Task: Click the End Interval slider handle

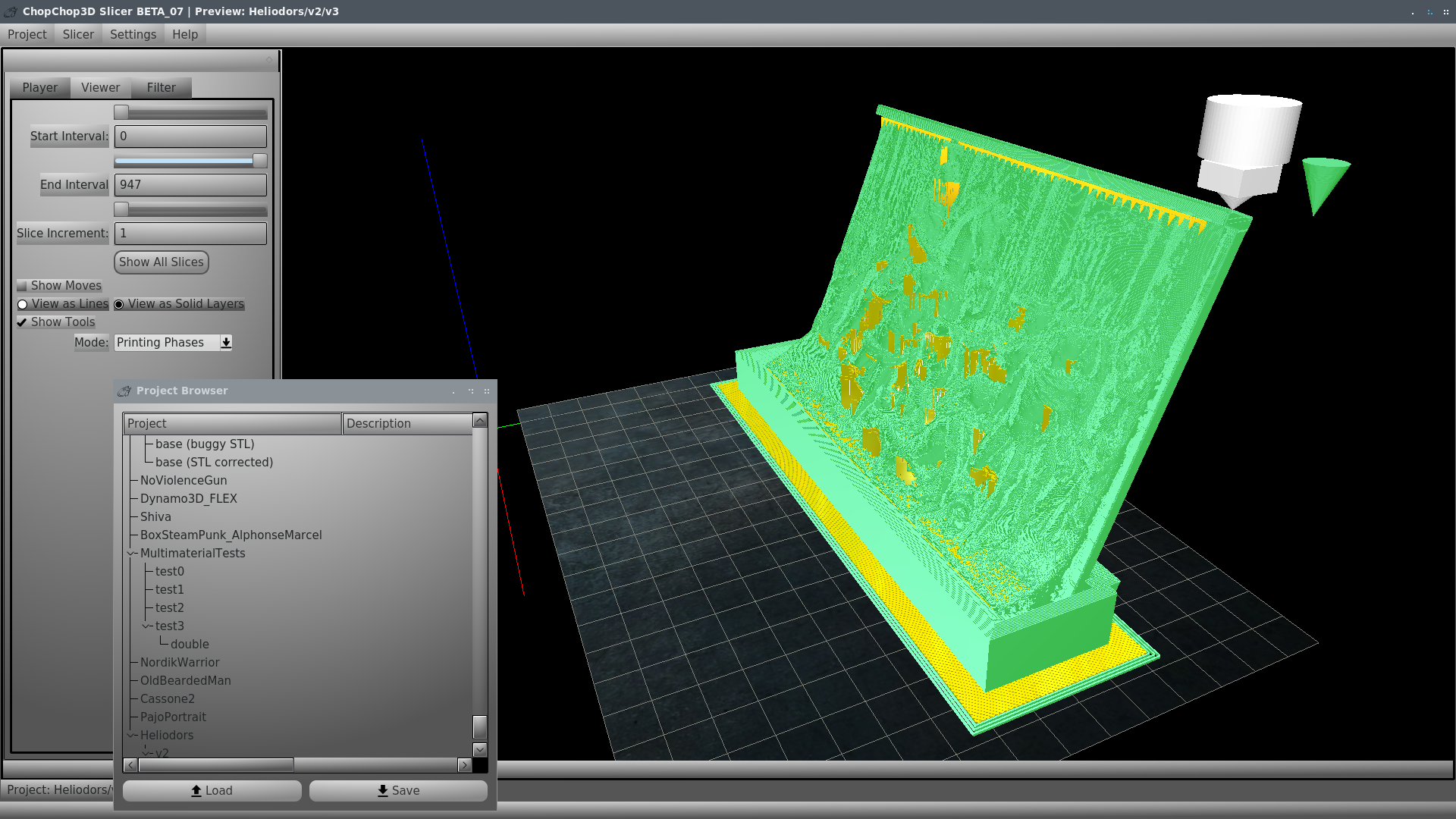Action: coord(259,161)
